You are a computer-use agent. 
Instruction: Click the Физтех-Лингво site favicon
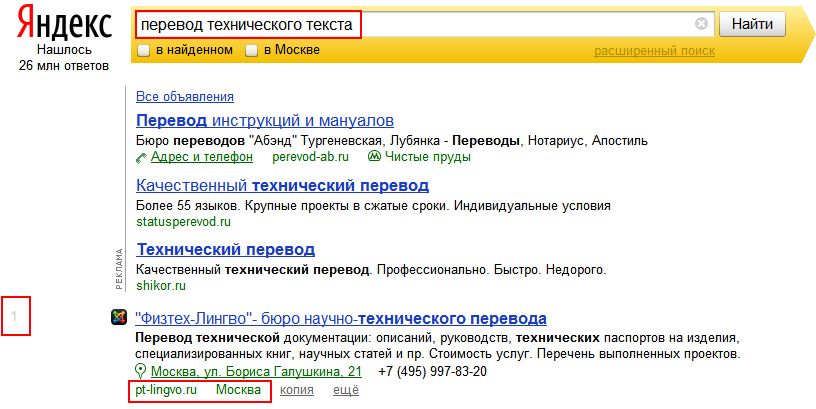point(119,317)
